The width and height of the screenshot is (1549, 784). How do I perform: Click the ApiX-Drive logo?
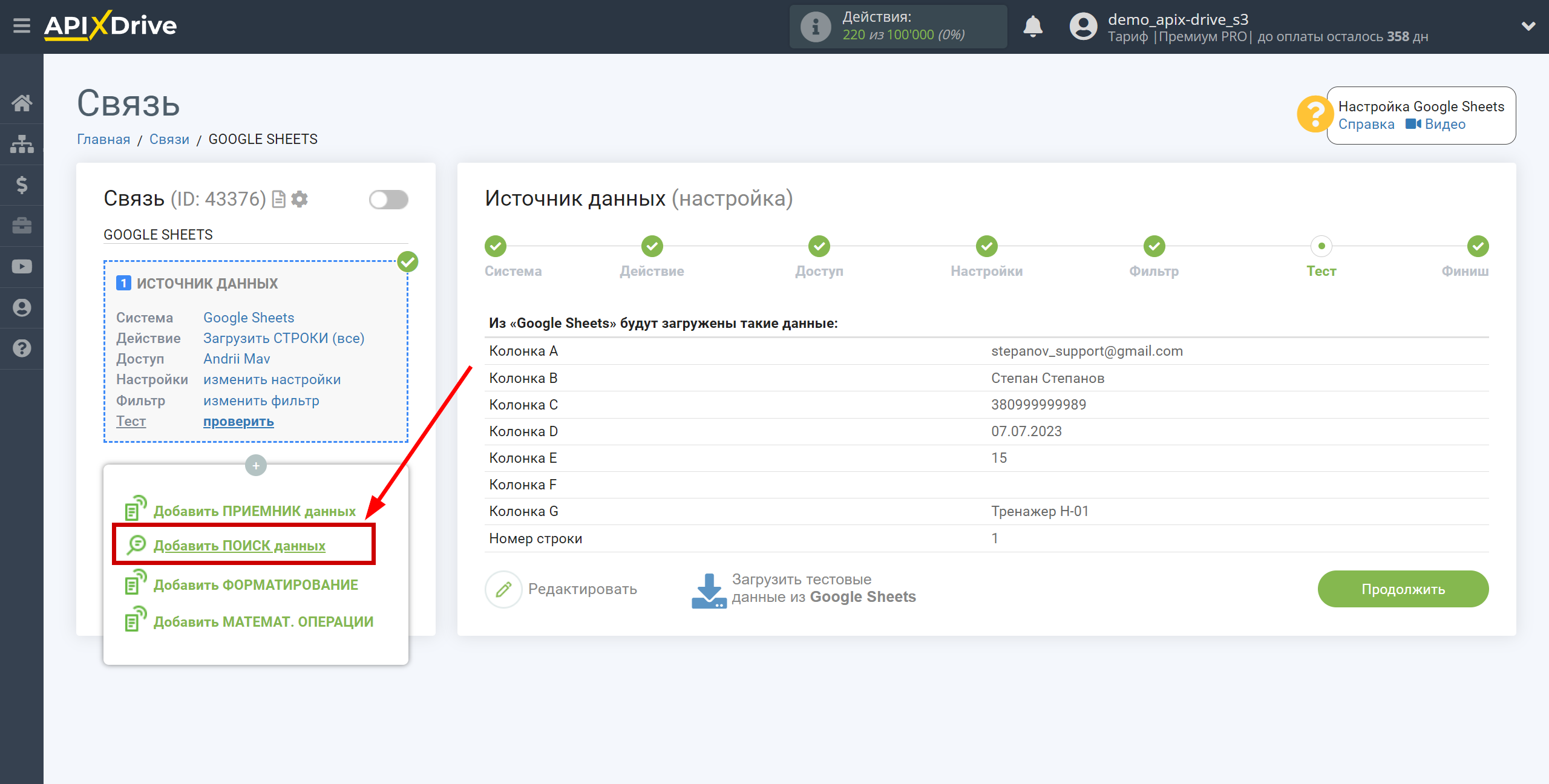click(110, 26)
